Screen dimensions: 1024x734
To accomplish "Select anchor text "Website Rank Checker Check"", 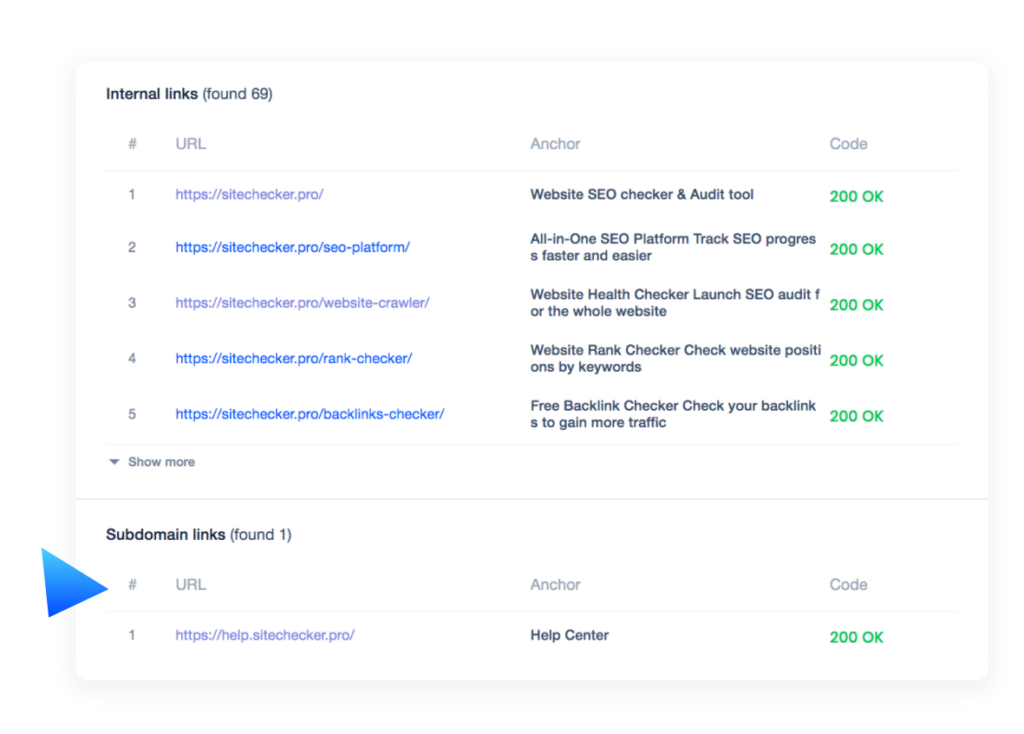I will tap(628, 350).
